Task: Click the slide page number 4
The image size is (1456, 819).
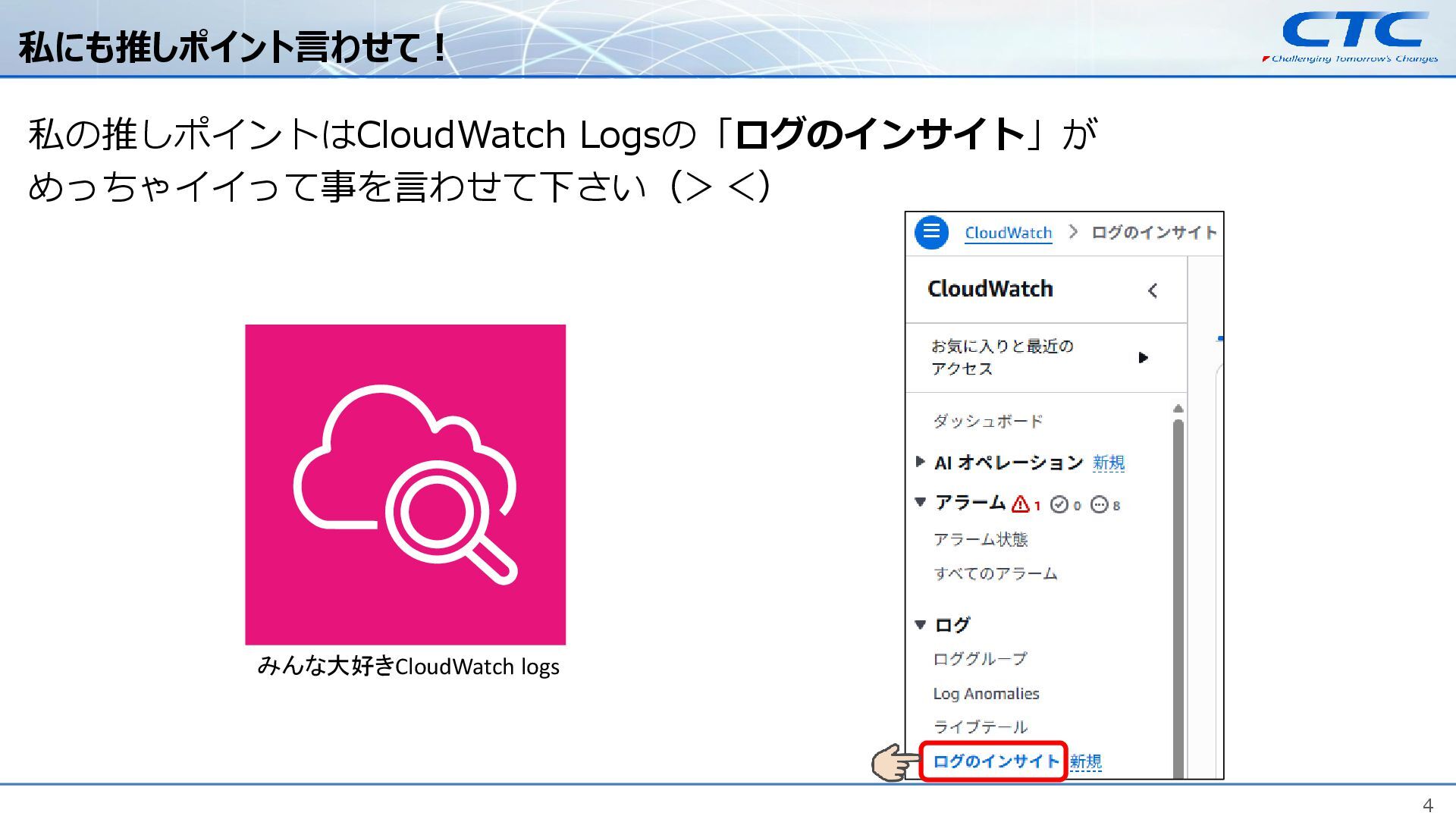Action: coord(1428,805)
